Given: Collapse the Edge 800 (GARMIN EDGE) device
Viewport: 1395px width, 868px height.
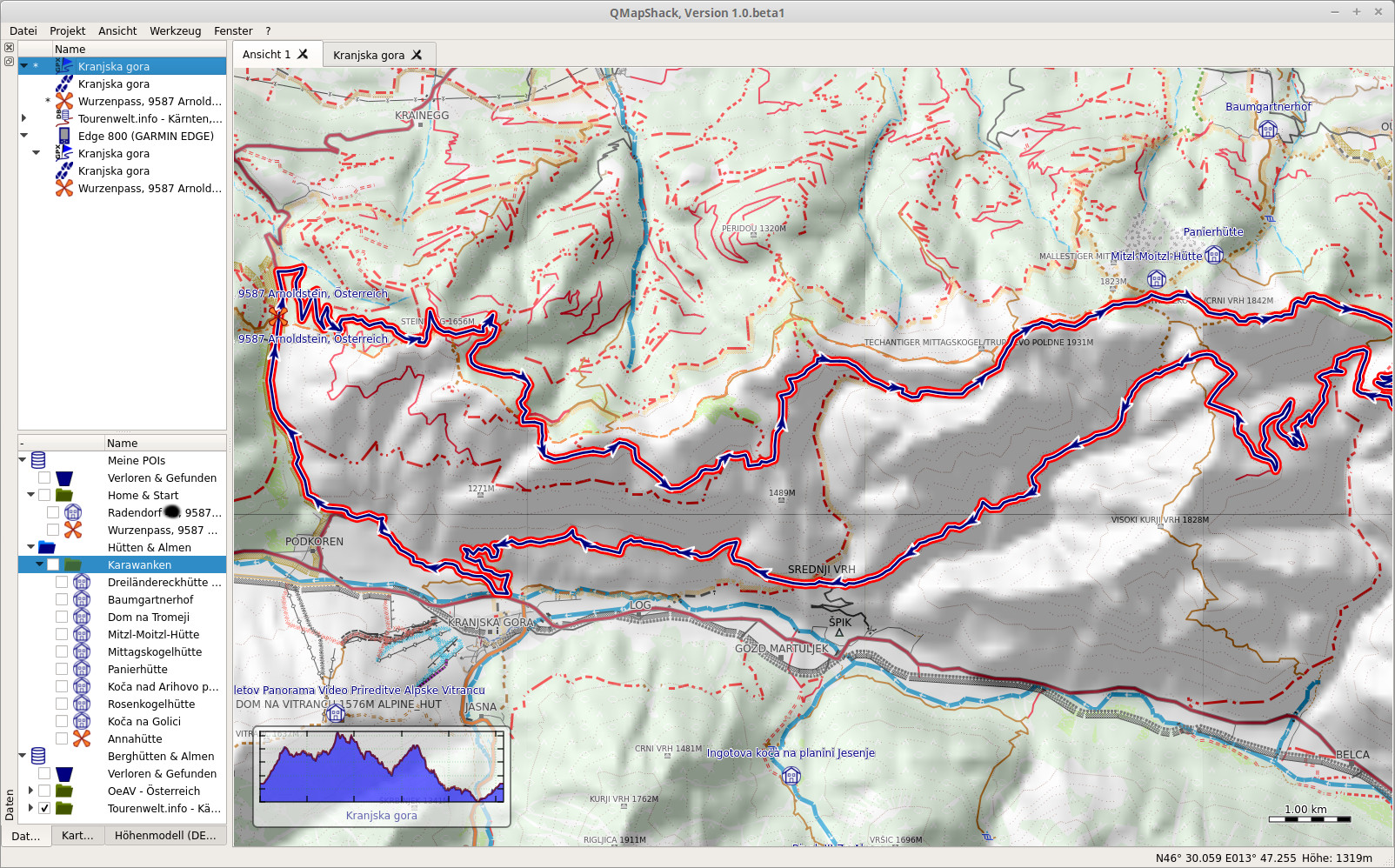Looking at the screenshot, I should [23, 136].
